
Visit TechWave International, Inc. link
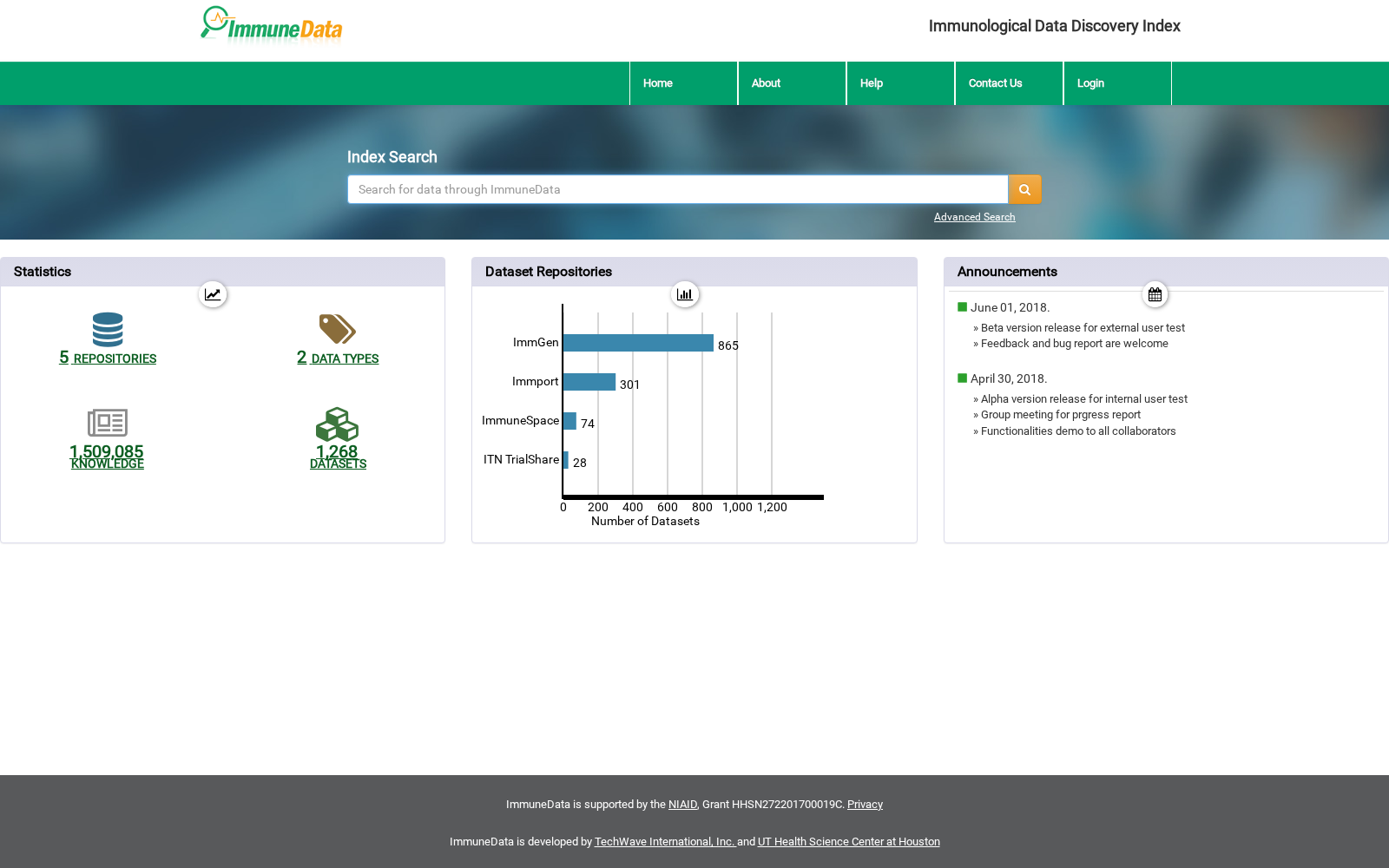click(x=664, y=842)
